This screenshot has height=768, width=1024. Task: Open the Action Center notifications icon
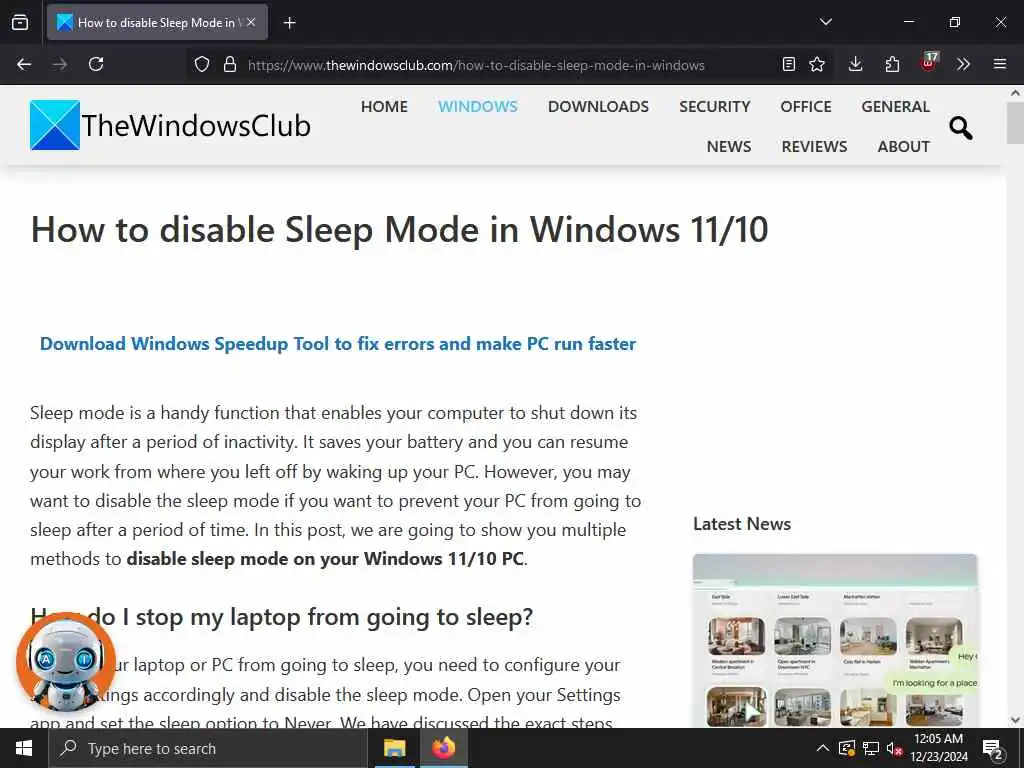pos(993,748)
